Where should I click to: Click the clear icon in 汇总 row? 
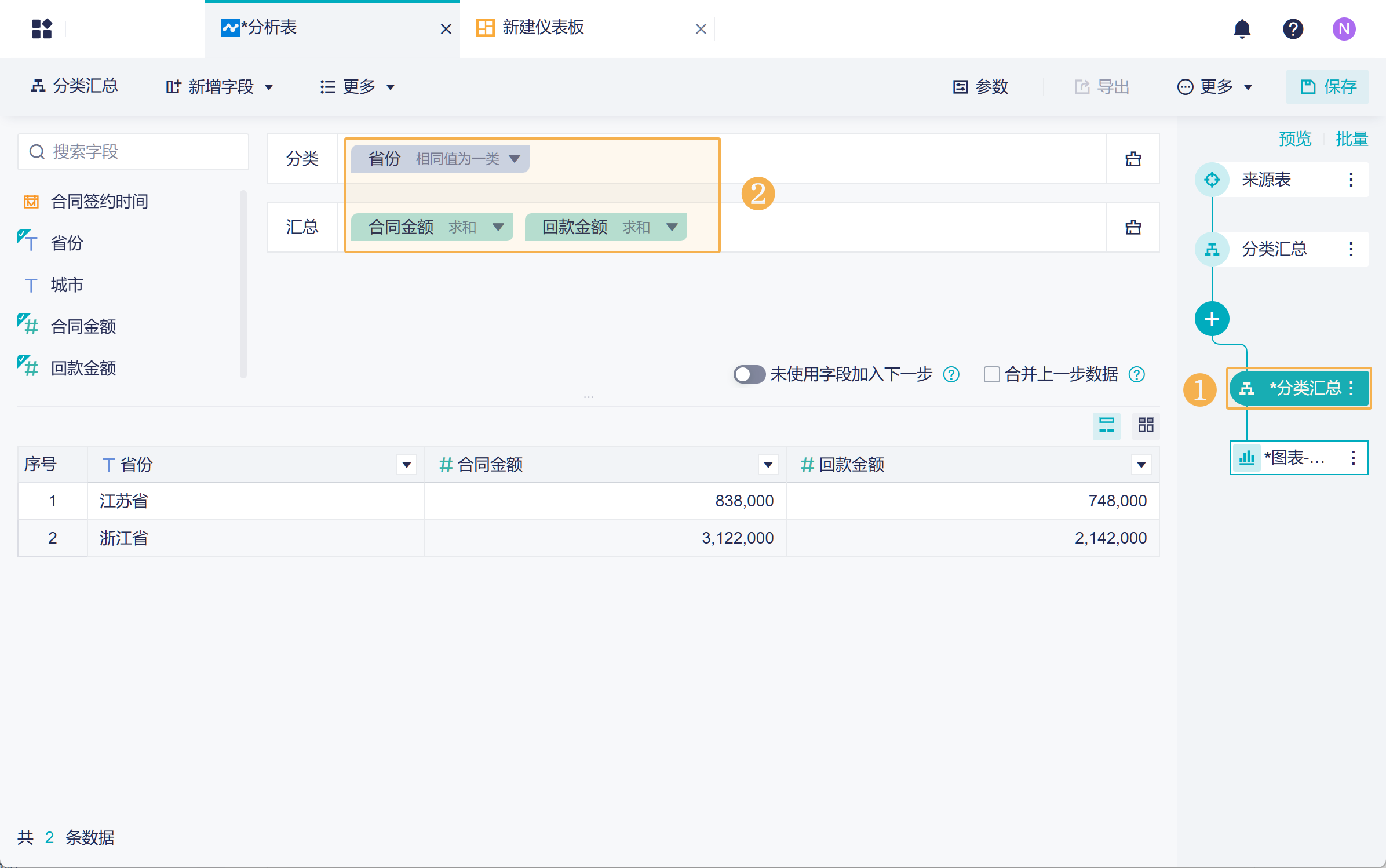click(1133, 227)
